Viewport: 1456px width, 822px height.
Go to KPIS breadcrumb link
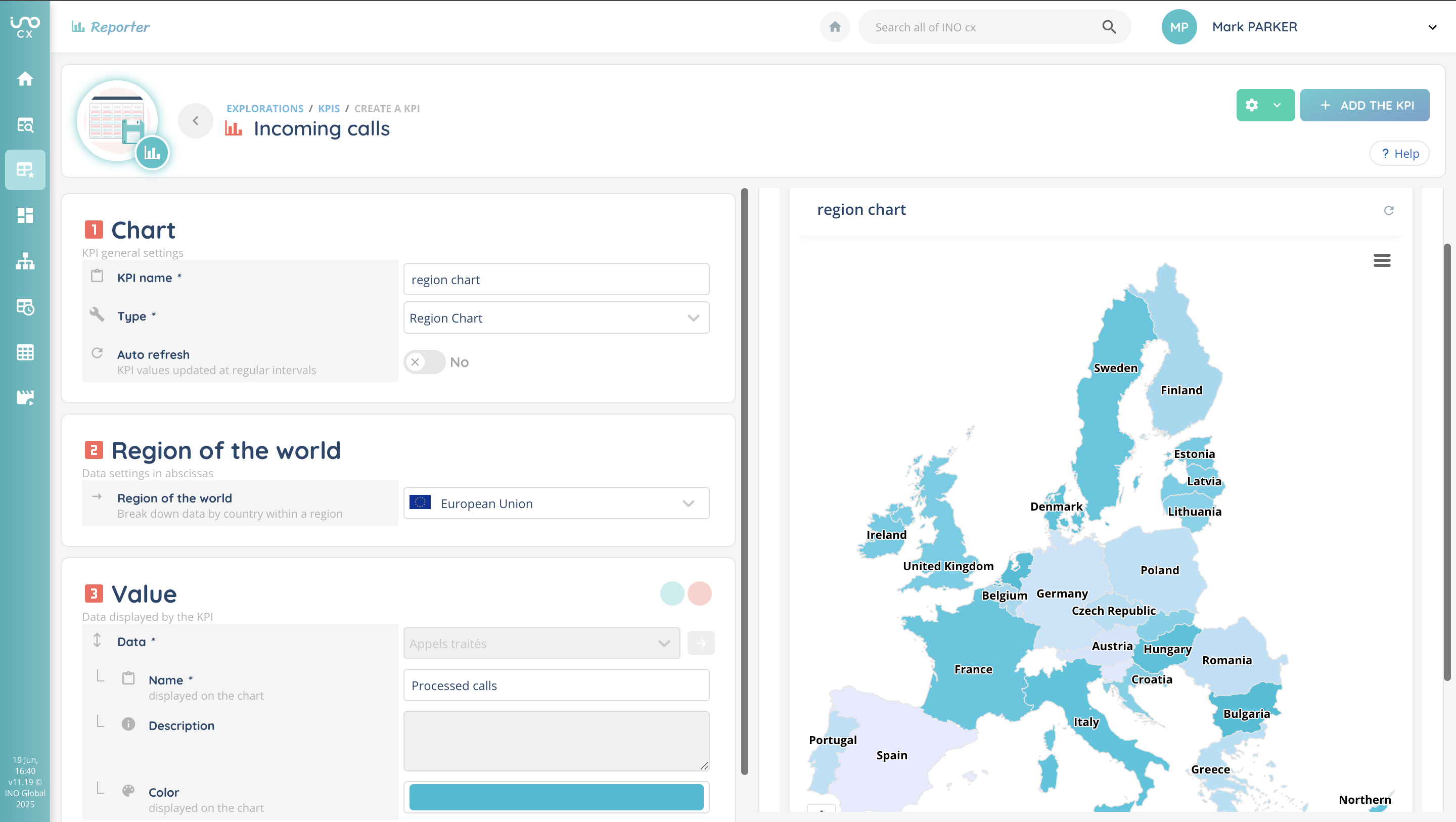(329, 109)
